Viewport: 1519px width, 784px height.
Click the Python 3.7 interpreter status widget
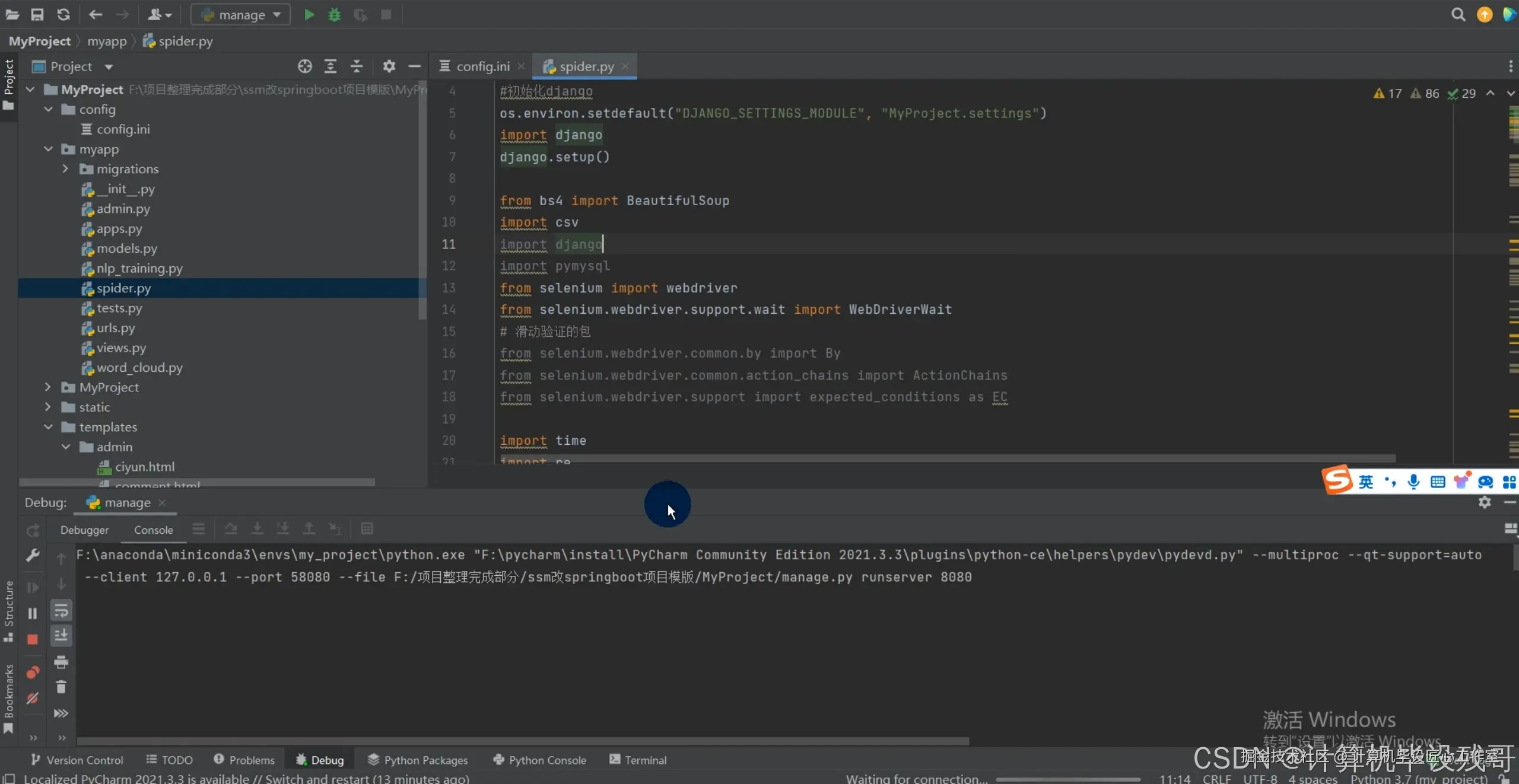point(1418,778)
